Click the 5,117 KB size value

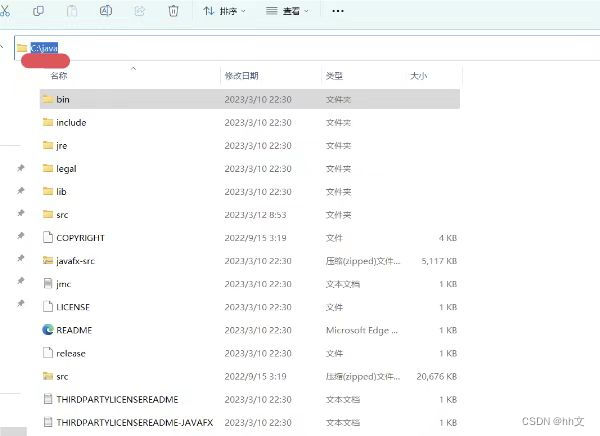click(439, 261)
